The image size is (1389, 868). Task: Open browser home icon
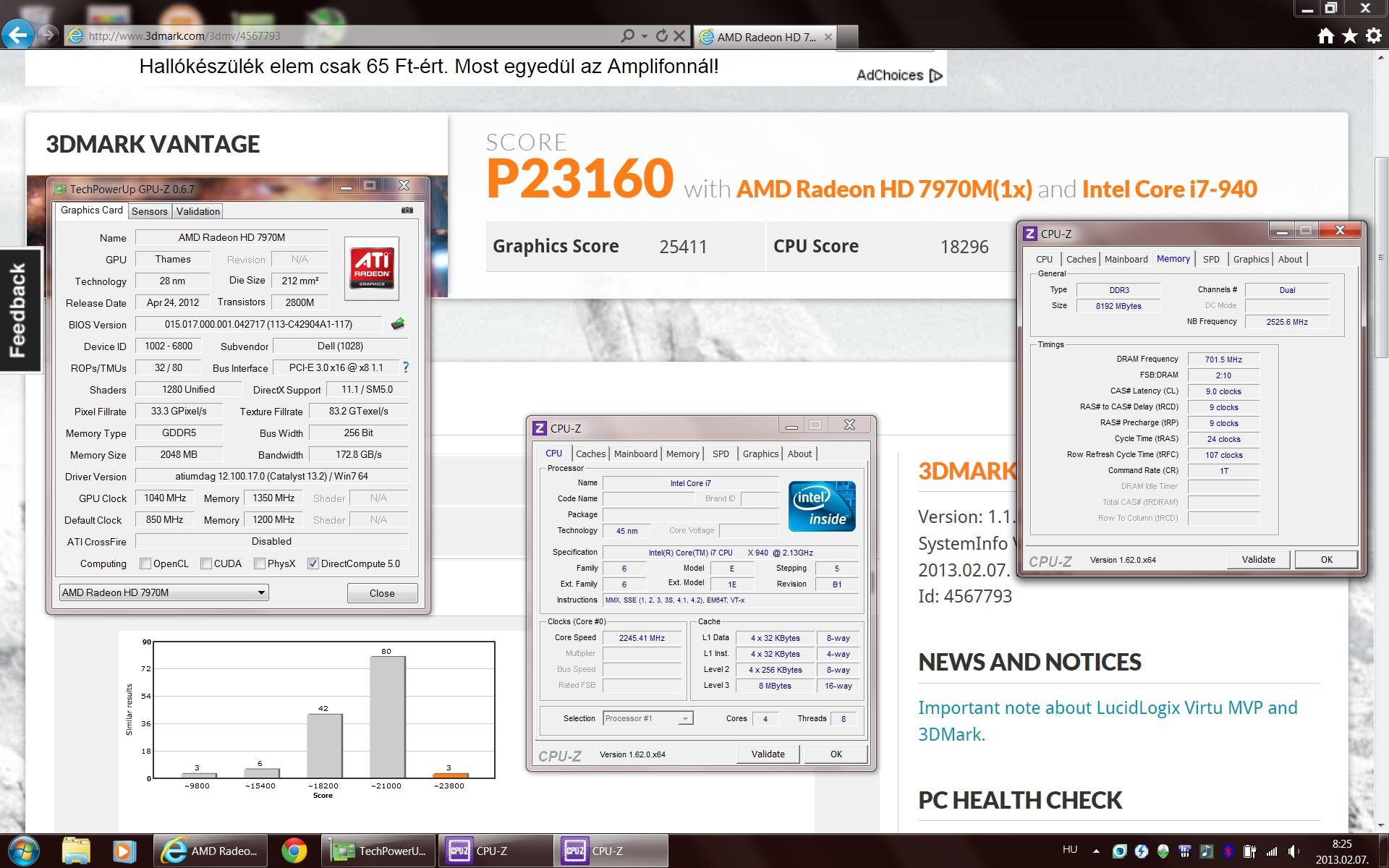point(1325,36)
